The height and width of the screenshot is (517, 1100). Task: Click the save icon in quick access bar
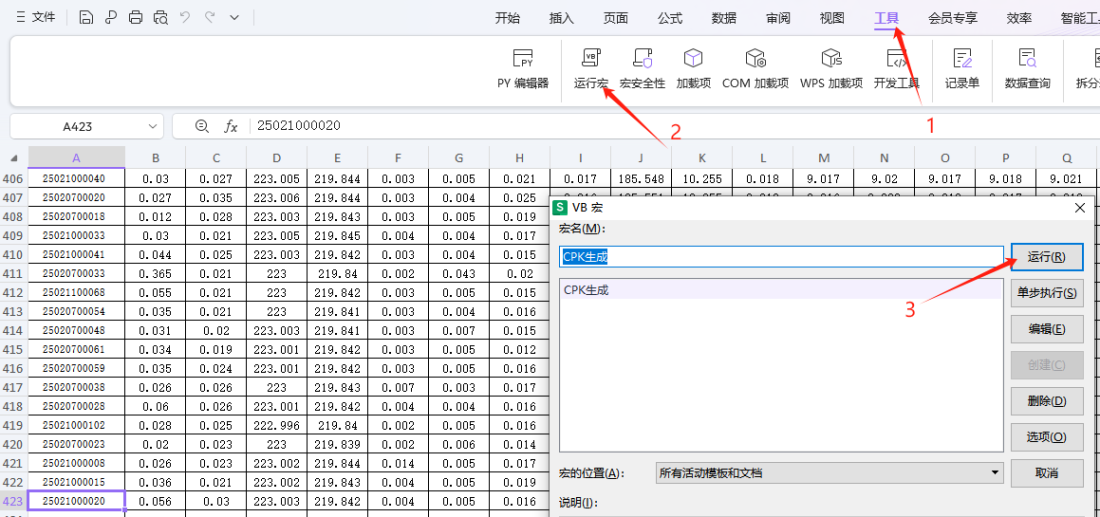point(86,18)
